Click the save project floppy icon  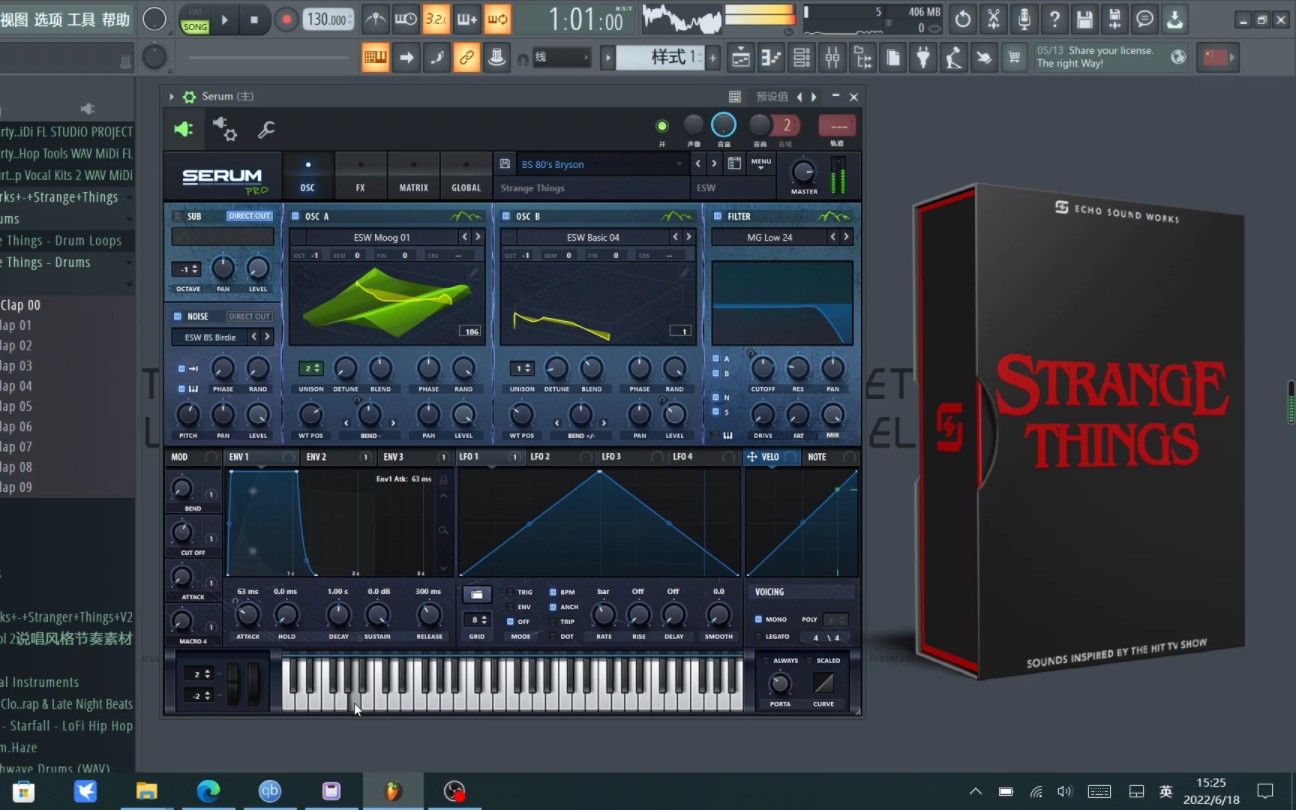tap(1085, 19)
